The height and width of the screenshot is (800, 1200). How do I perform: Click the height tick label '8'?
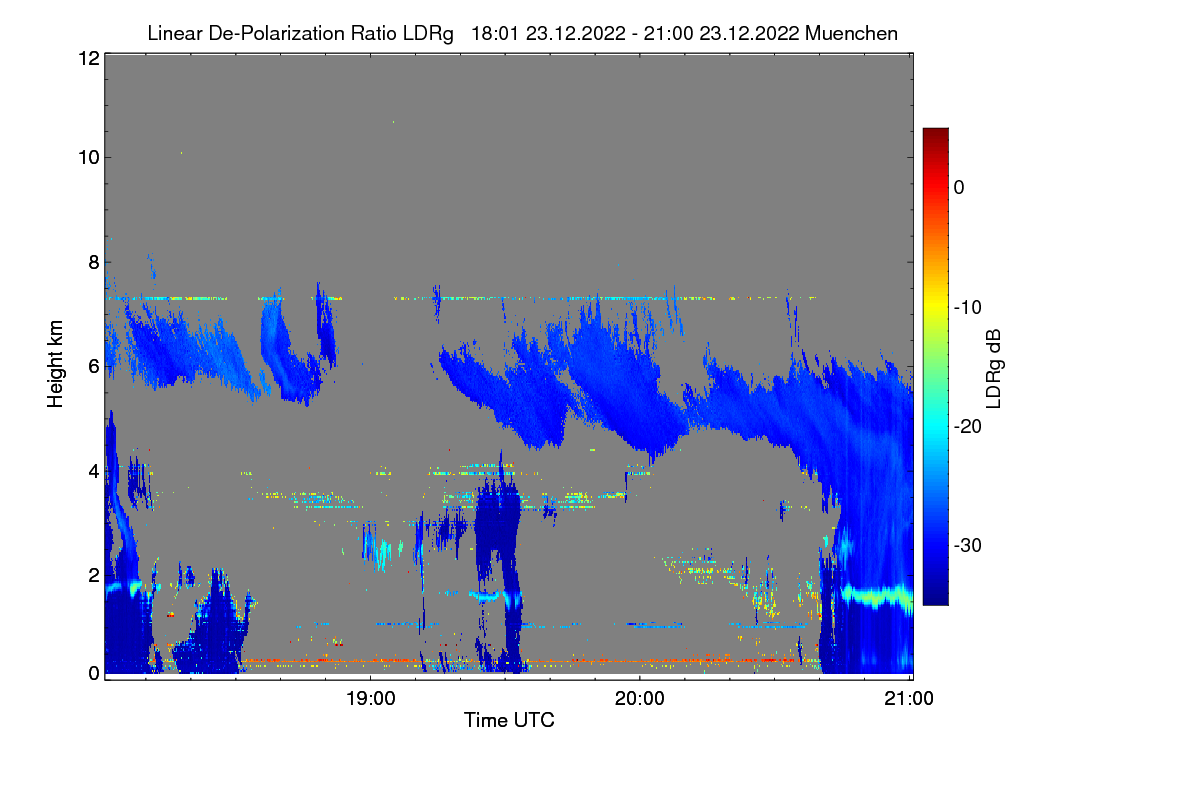point(92,261)
